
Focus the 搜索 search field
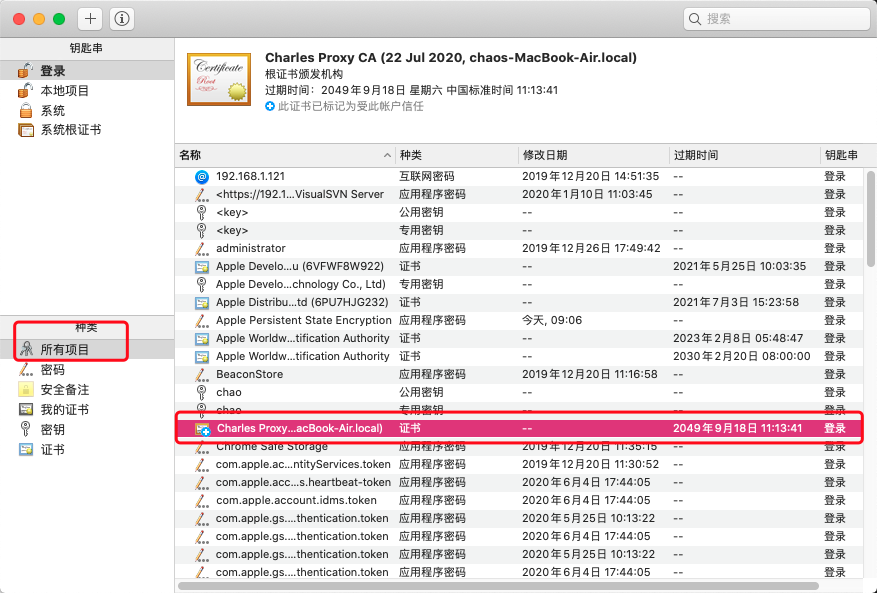776,19
